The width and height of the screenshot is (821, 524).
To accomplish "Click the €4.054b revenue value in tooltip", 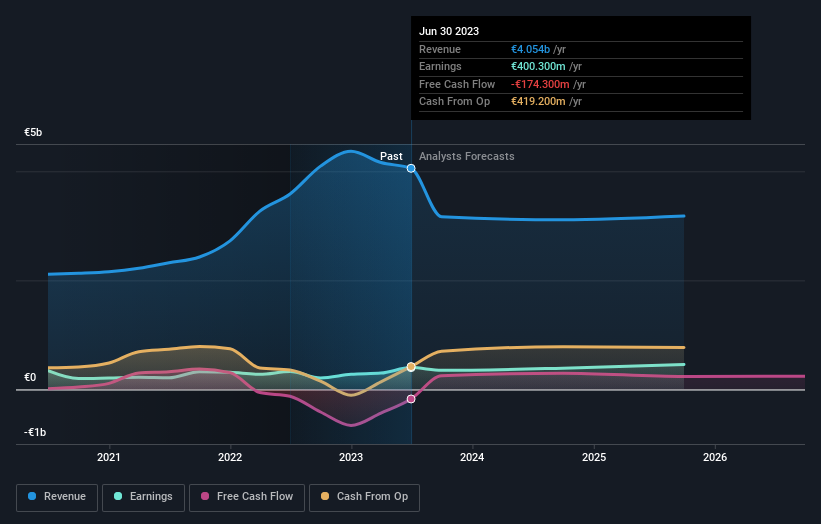I will click(x=530, y=49).
